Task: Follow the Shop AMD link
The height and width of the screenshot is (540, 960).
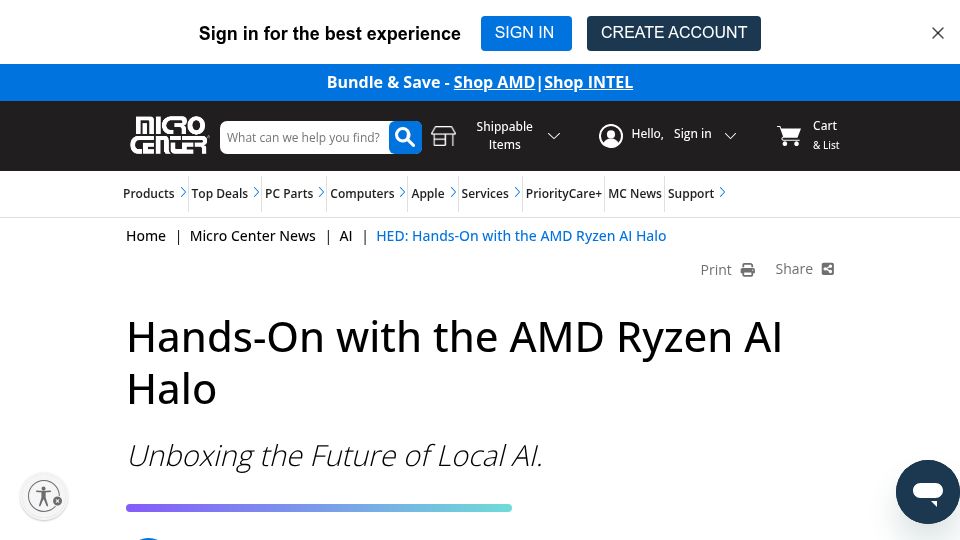Action: tap(494, 83)
